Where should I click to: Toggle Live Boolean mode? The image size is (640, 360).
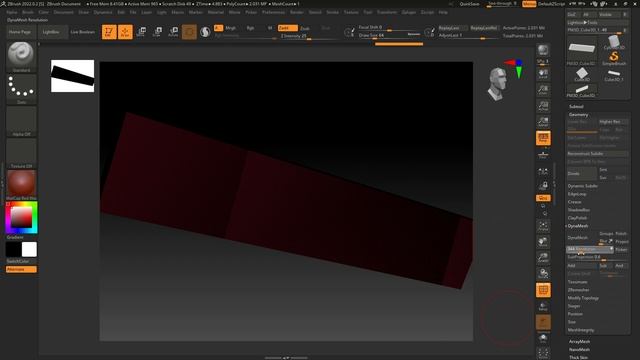pos(82,32)
